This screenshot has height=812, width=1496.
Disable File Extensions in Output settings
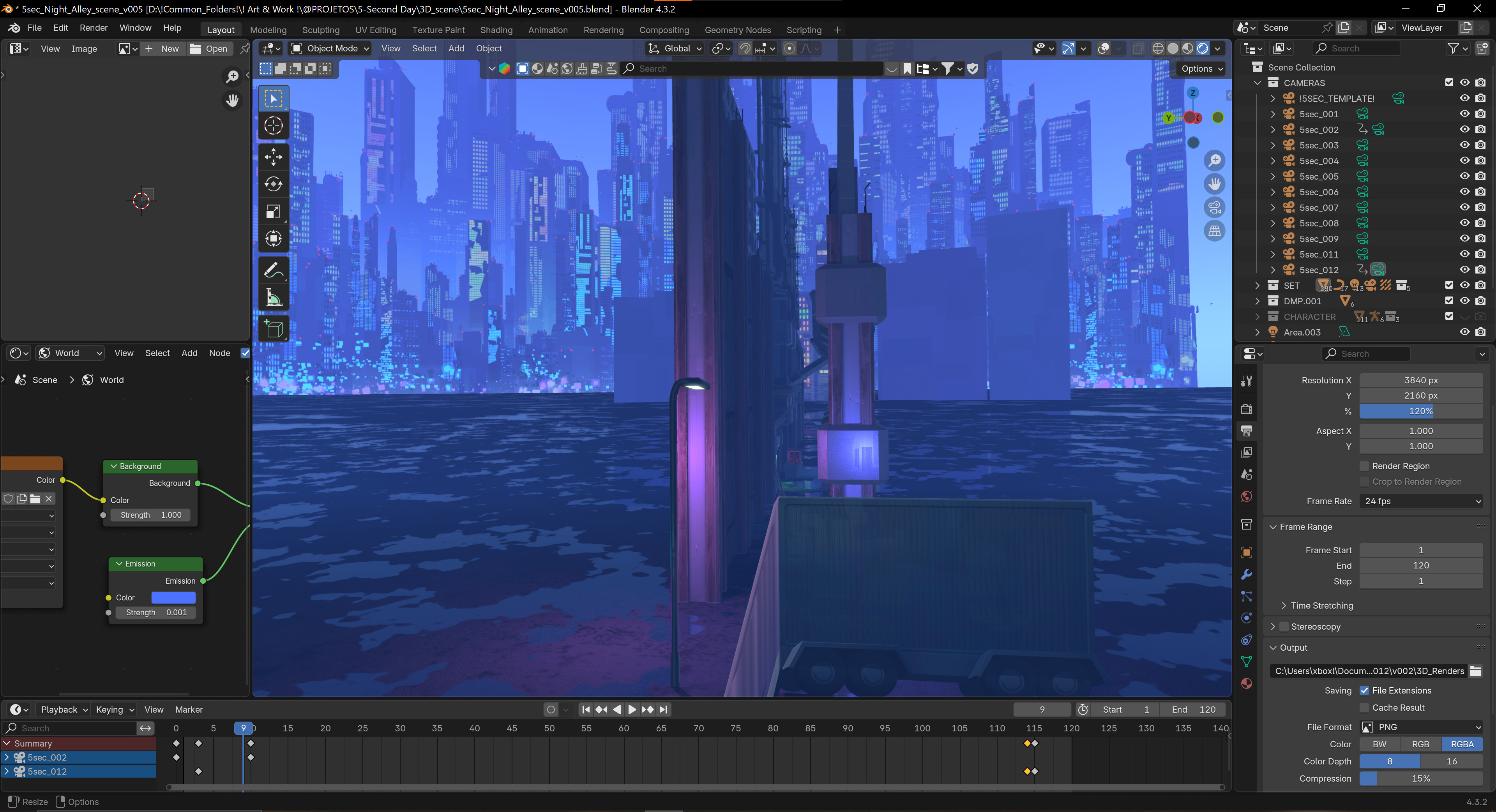click(1365, 690)
